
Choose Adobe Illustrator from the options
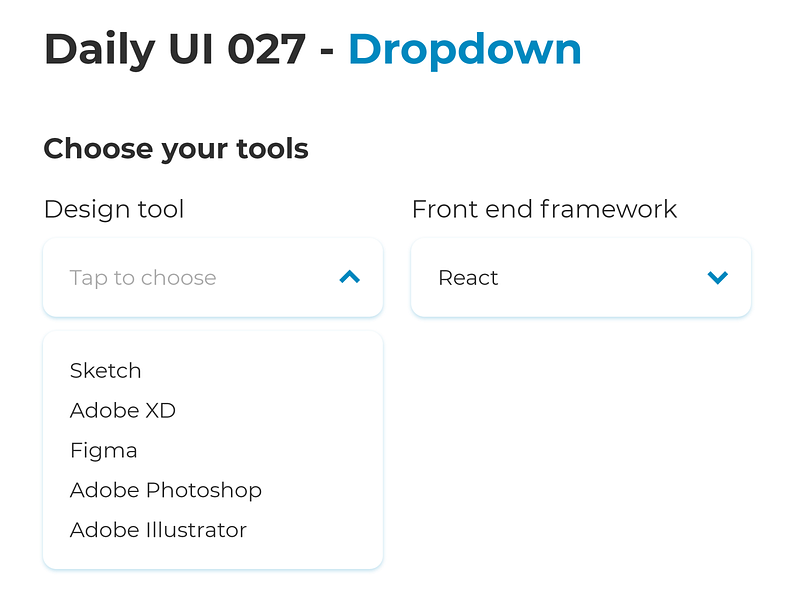coord(158,530)
